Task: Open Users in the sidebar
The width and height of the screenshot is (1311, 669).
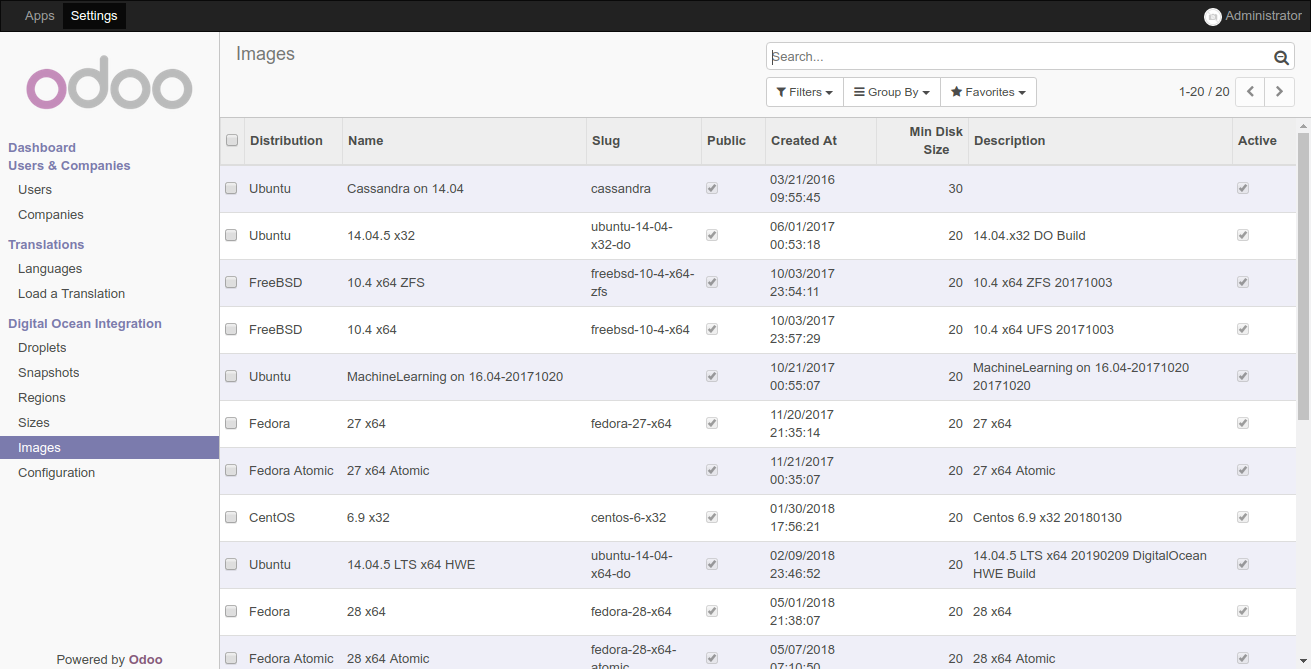Action: coord(35,189)
